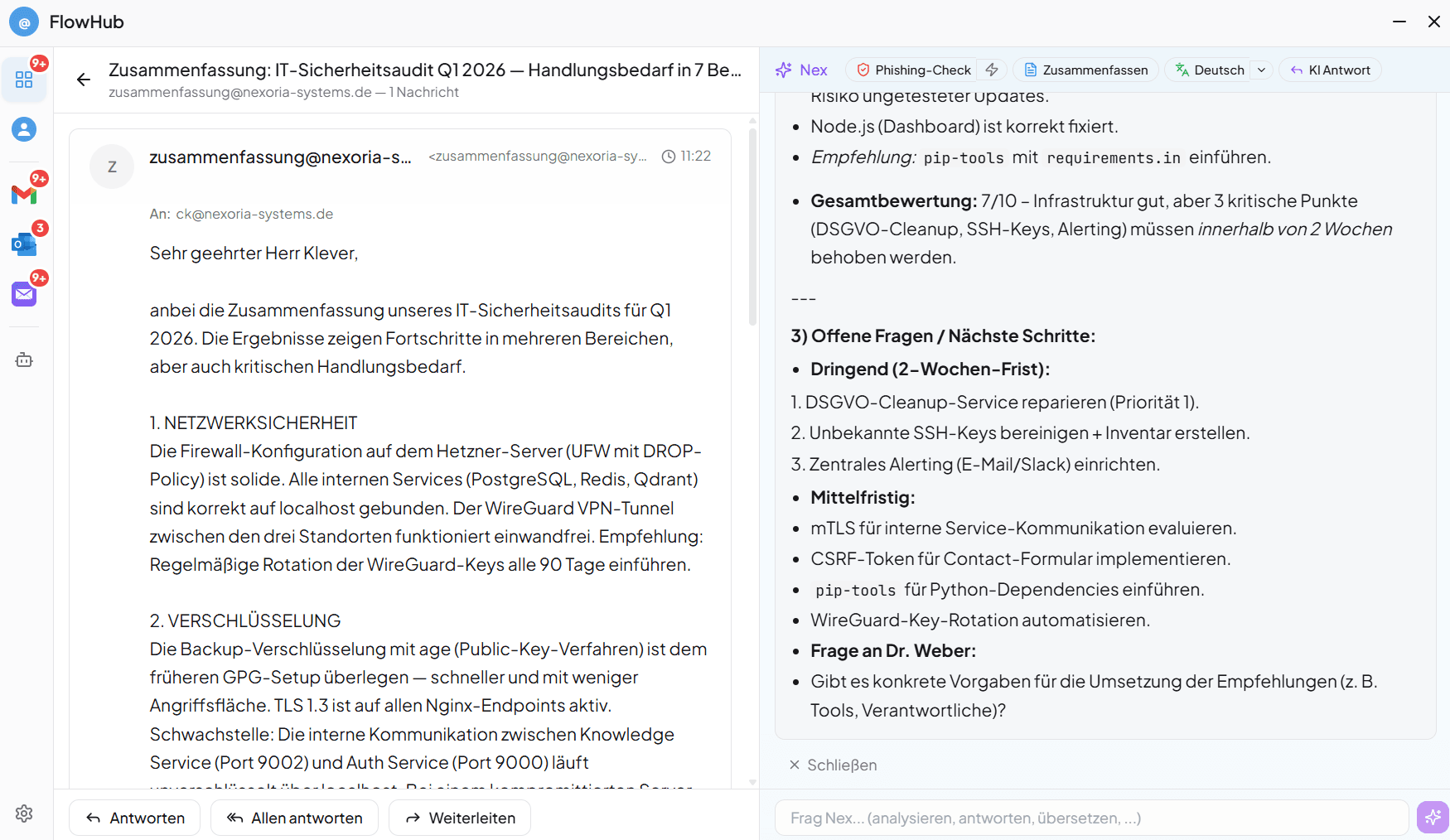
Task: Open the Deutsch language dropdown
Action: 1261,70
